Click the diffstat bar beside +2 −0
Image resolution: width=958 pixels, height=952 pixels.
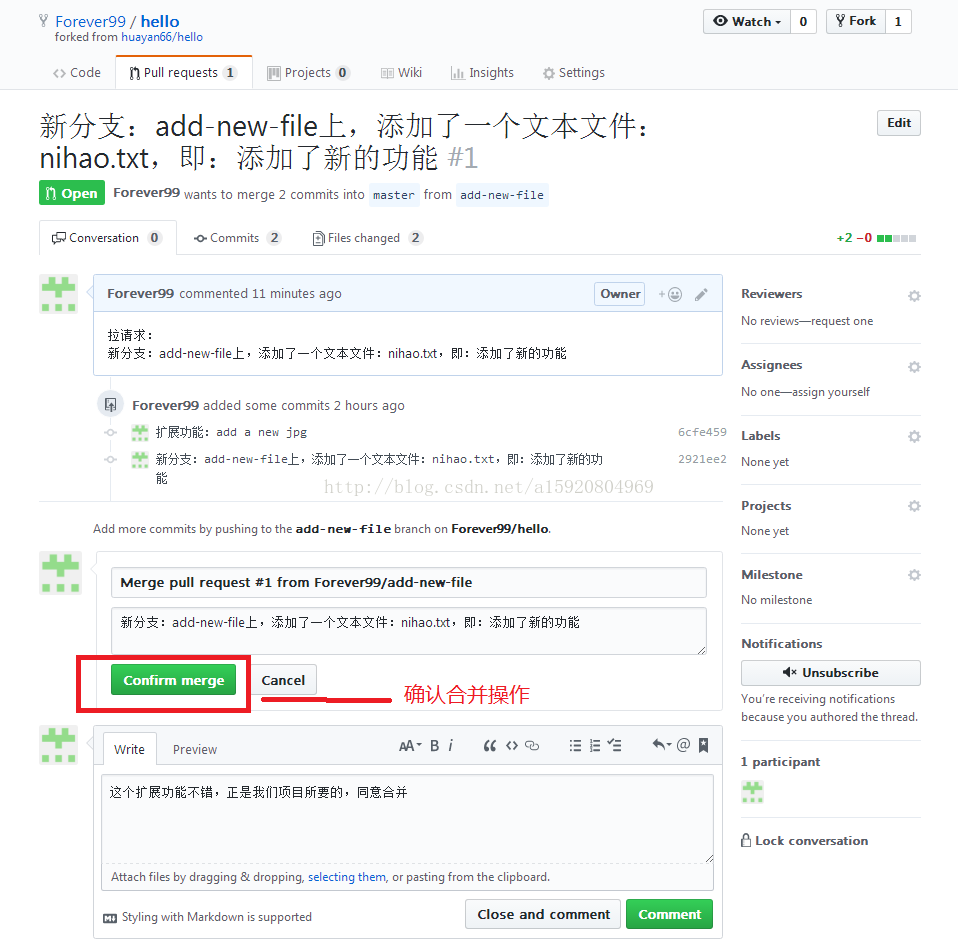896,238
